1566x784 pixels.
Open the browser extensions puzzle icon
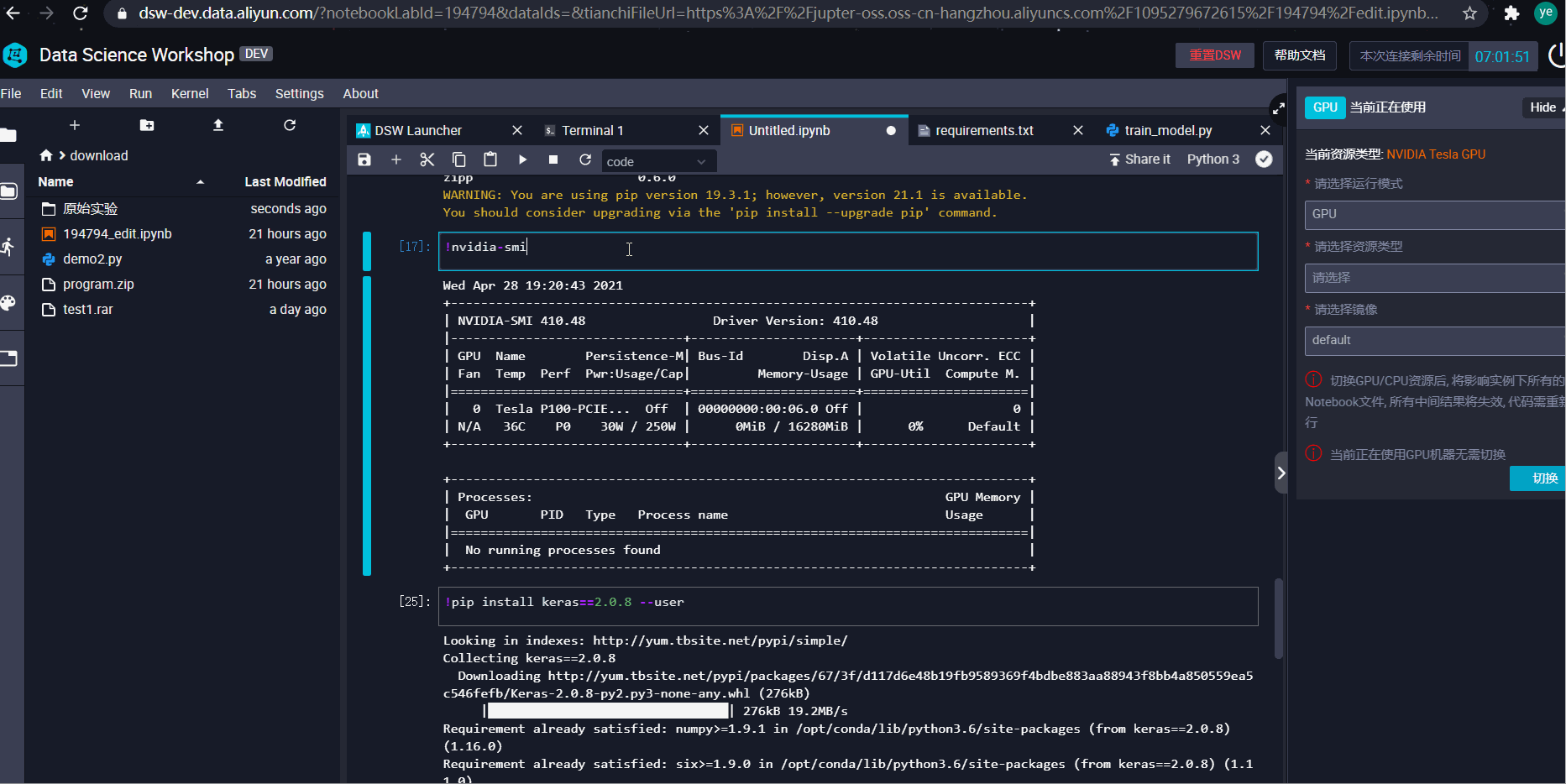[x=1511, y=13]
